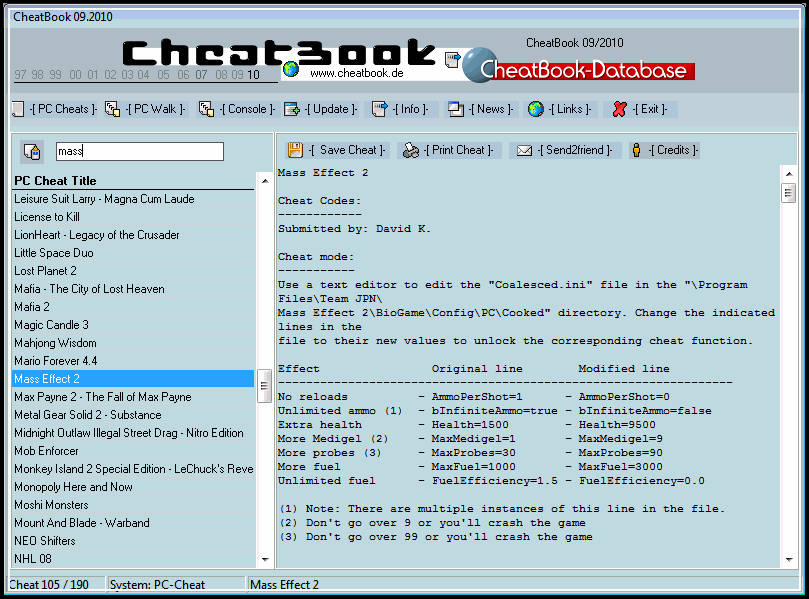Click the small document icon before CheatBook-Database
The image size is (809, 599).
click(452, 60)
